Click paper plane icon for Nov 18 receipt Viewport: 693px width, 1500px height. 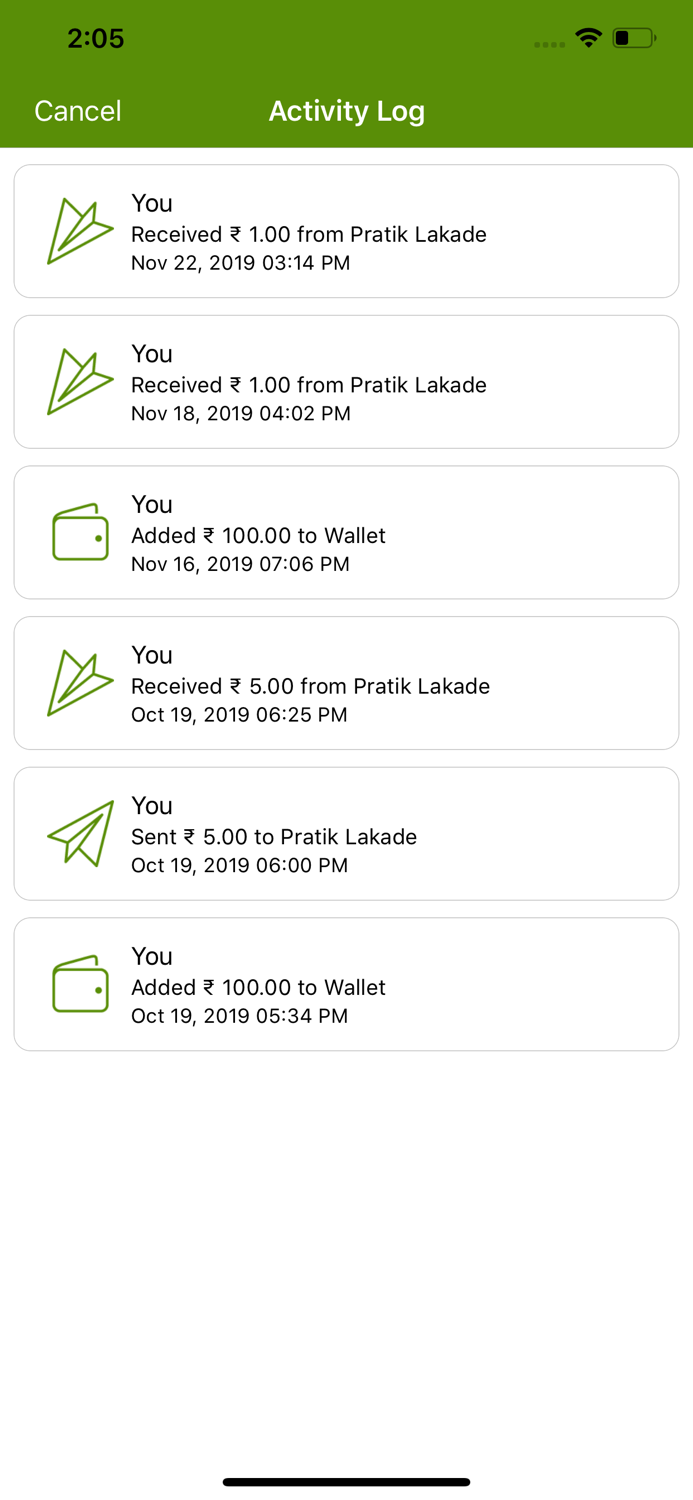pyautogui.click(x=80, y=382)
